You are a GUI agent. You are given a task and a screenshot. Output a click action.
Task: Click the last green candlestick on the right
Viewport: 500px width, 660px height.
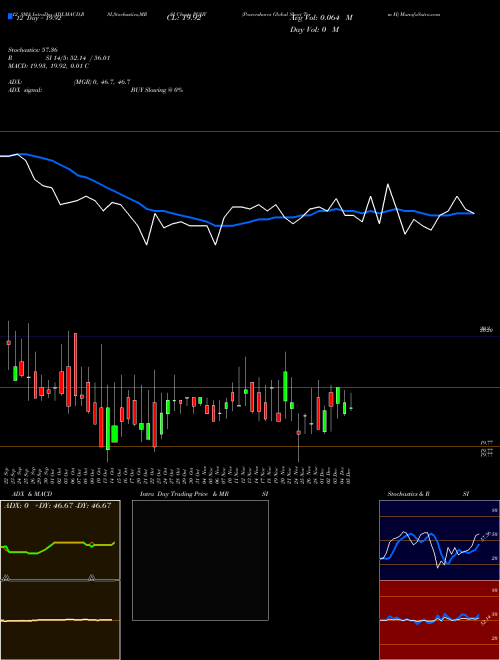pos(351,408)
